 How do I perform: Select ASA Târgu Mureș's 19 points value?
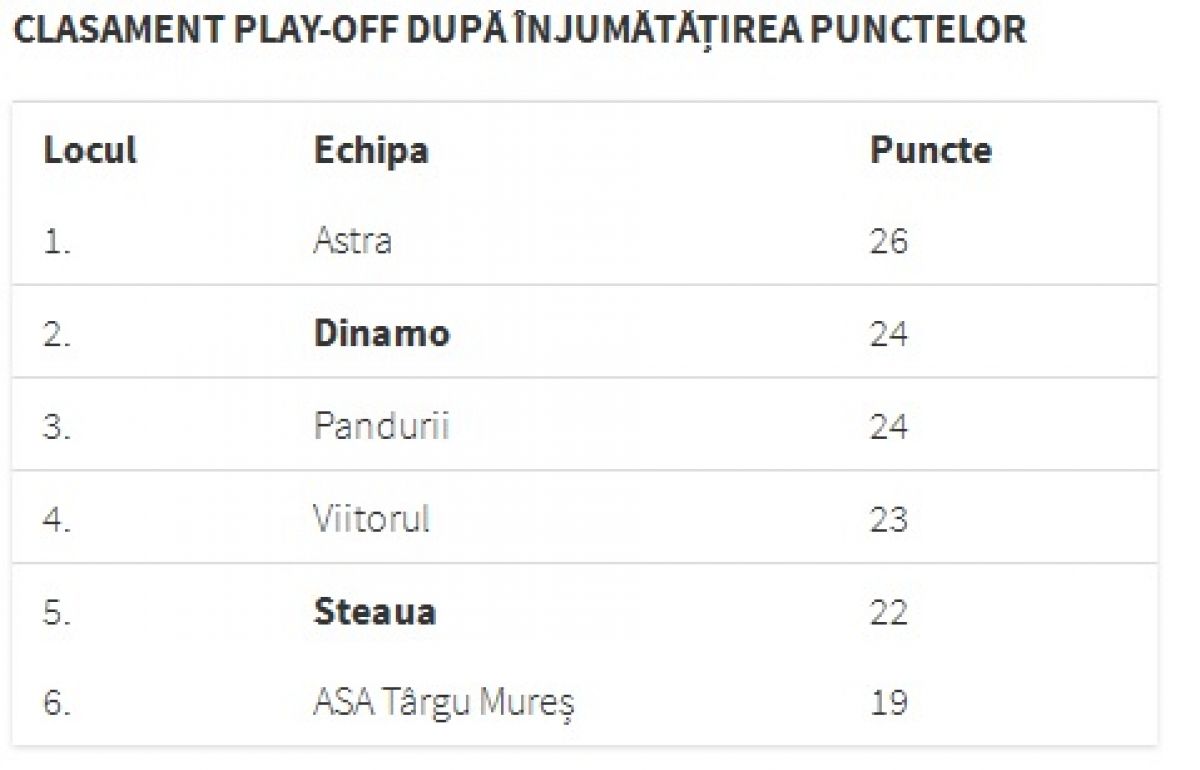click(888, 703)
